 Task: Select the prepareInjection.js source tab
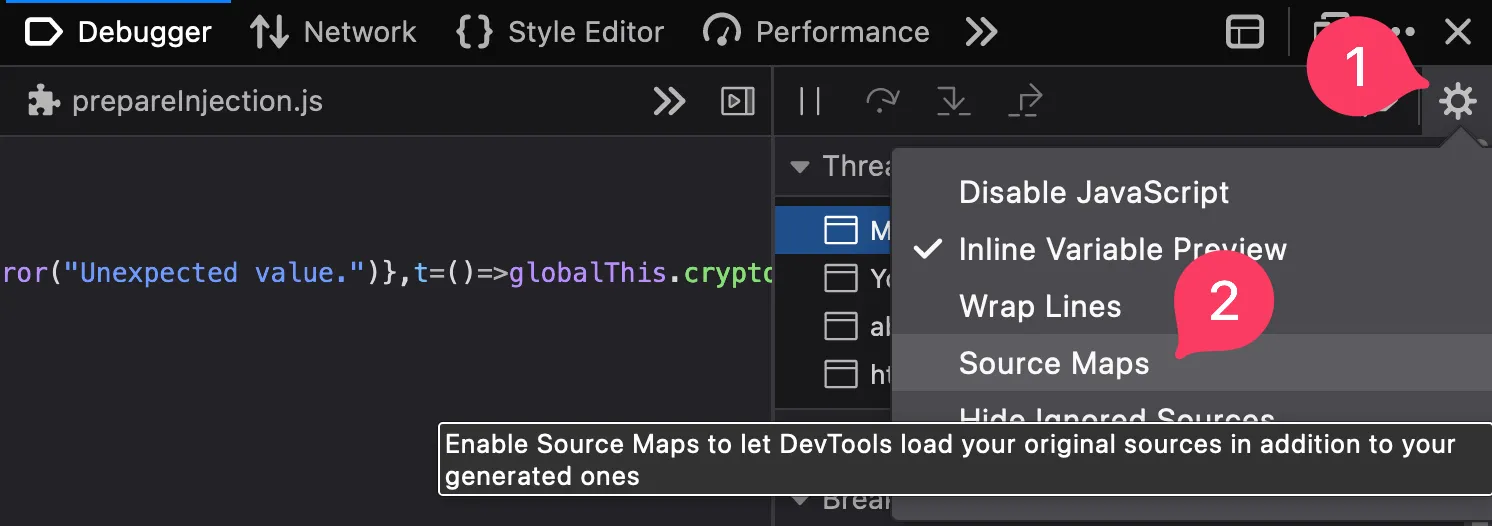point(175,101)
